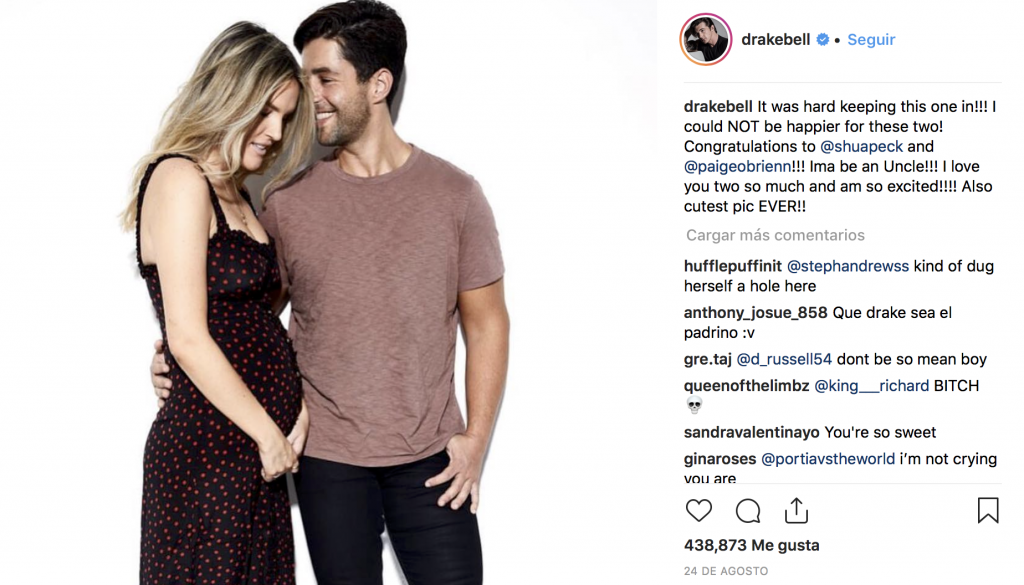Viewport: 1024px width, 585px height.
Task: View the anthony_josue_858 profile
Action: click(756, 313)
